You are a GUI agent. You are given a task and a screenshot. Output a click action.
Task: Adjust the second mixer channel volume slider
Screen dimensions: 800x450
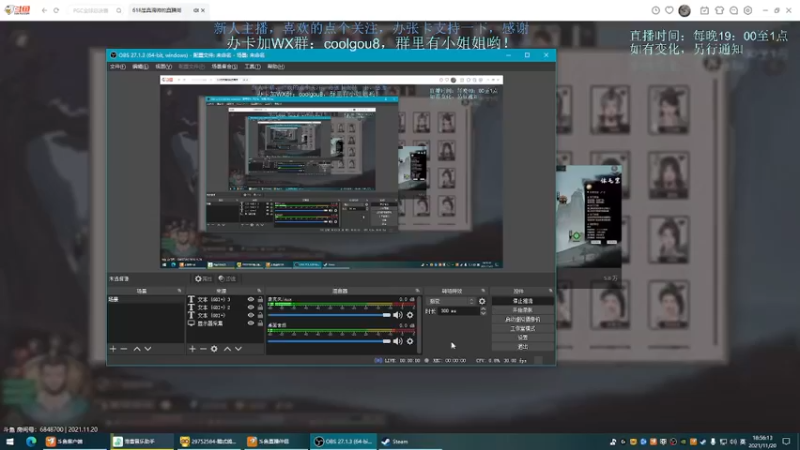[329, 341]
